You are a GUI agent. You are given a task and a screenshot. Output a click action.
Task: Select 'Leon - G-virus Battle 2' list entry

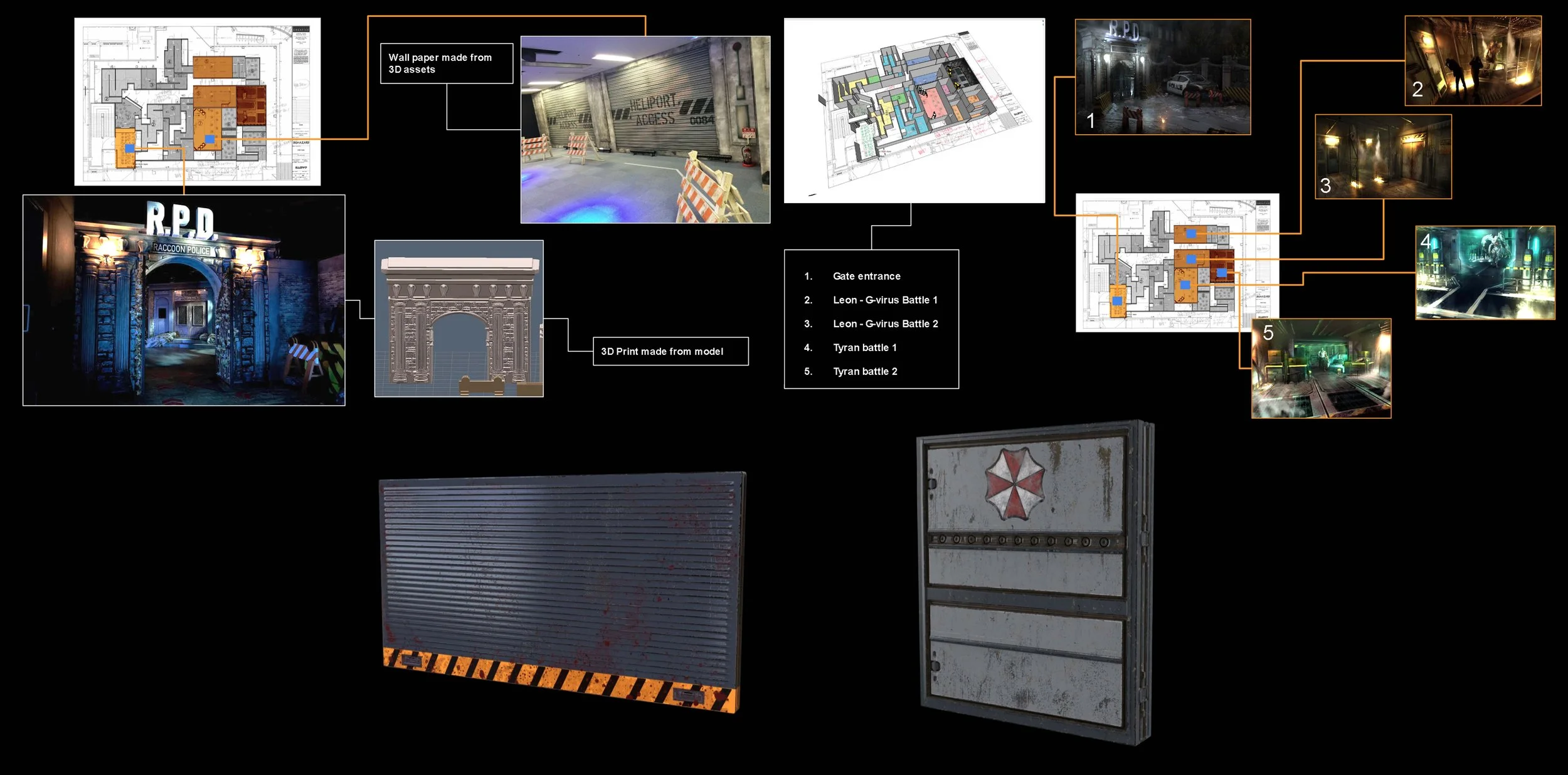coord(885,324)
